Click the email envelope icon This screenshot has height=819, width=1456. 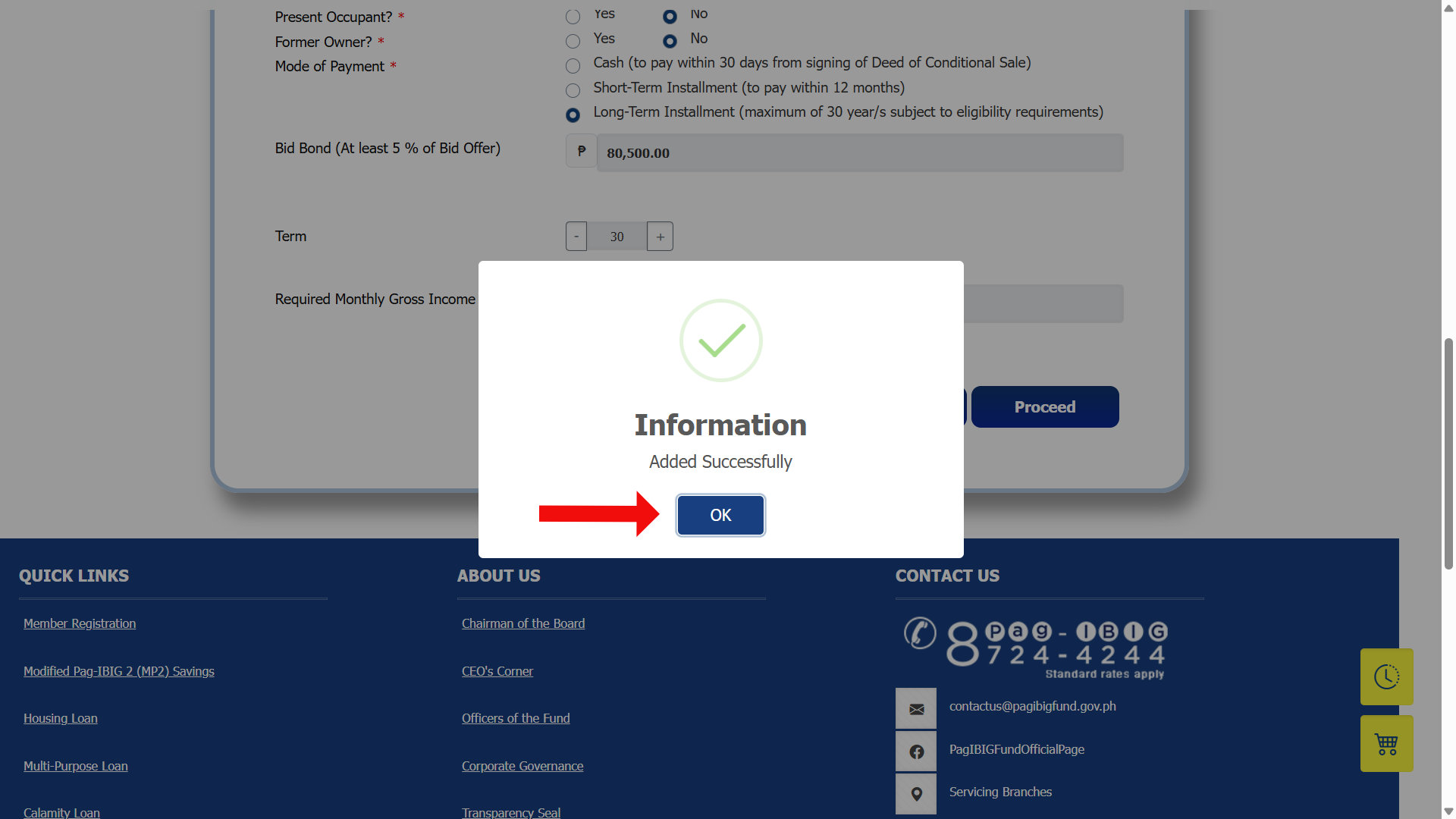916,709
